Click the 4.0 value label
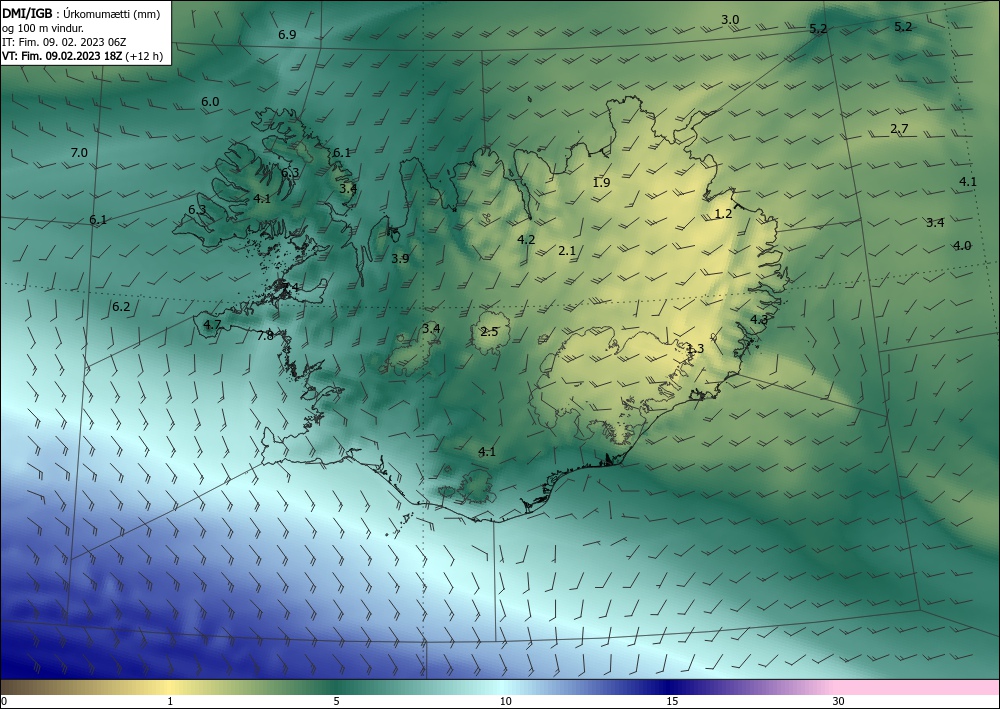The image size is (1000, 709). [962, 245]
